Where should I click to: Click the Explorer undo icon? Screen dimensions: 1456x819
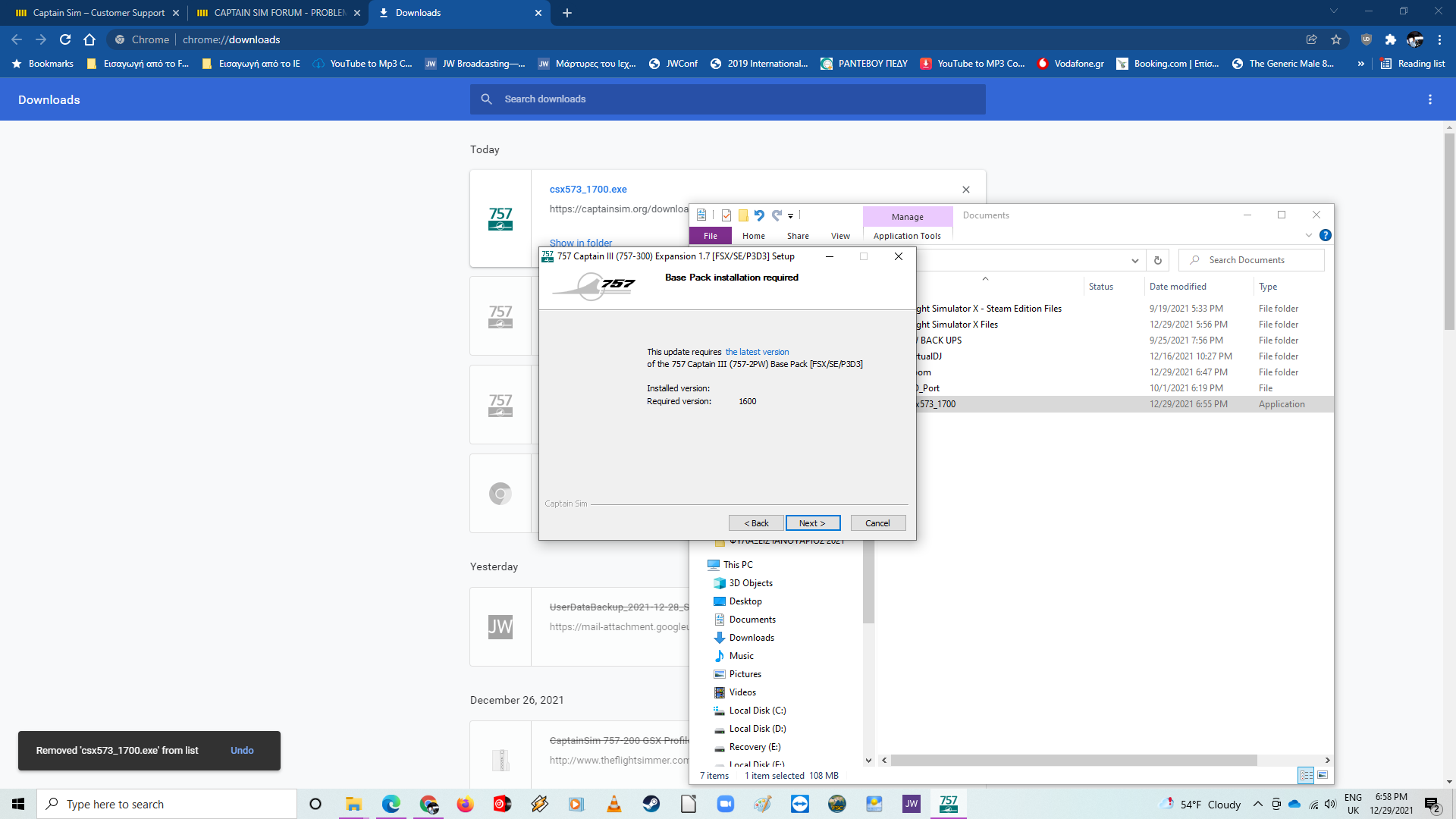click(x=759, y=215)
